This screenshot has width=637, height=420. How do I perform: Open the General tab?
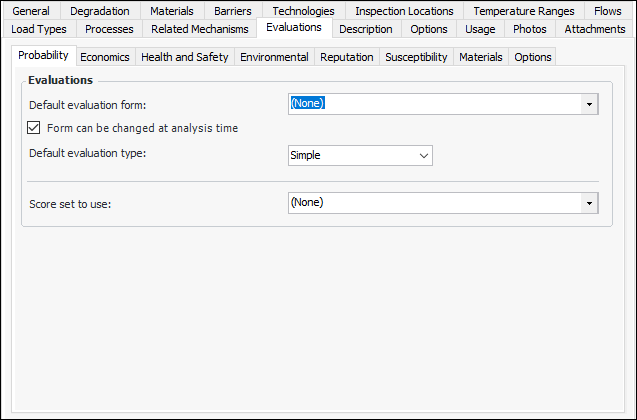(x=31, y=11)
